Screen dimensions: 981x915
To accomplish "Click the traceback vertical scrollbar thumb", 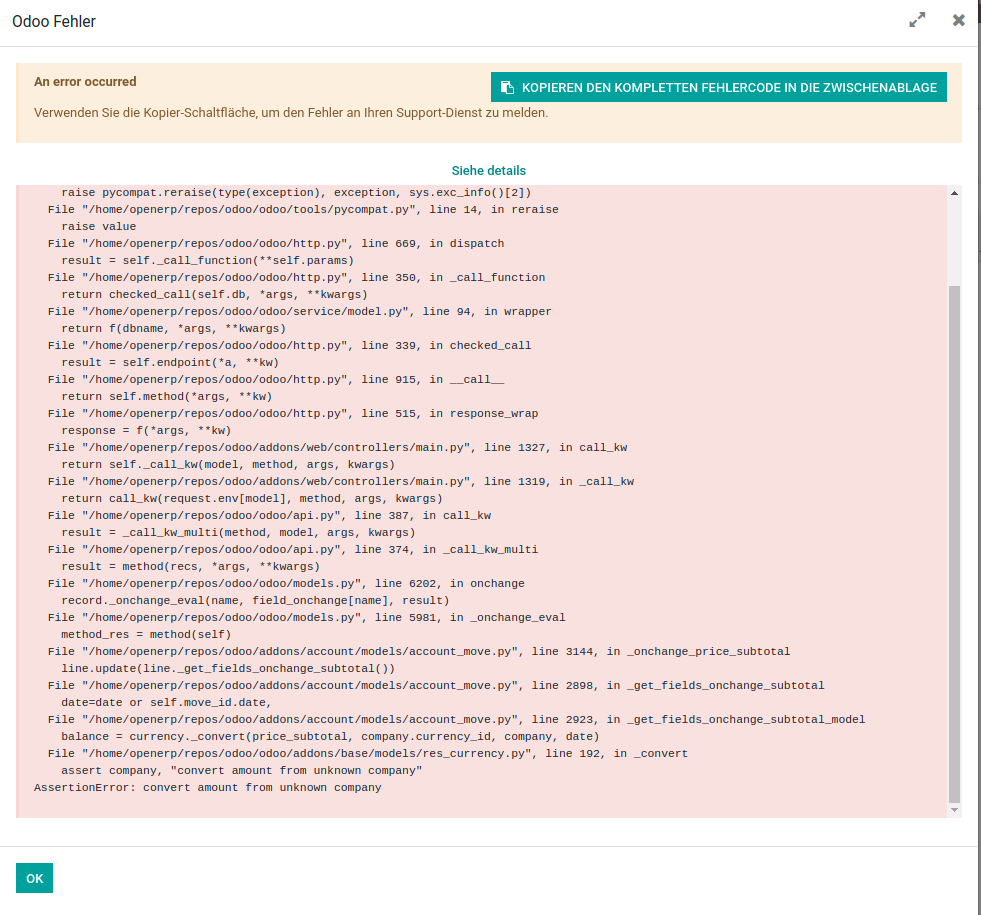I will 954,544.
